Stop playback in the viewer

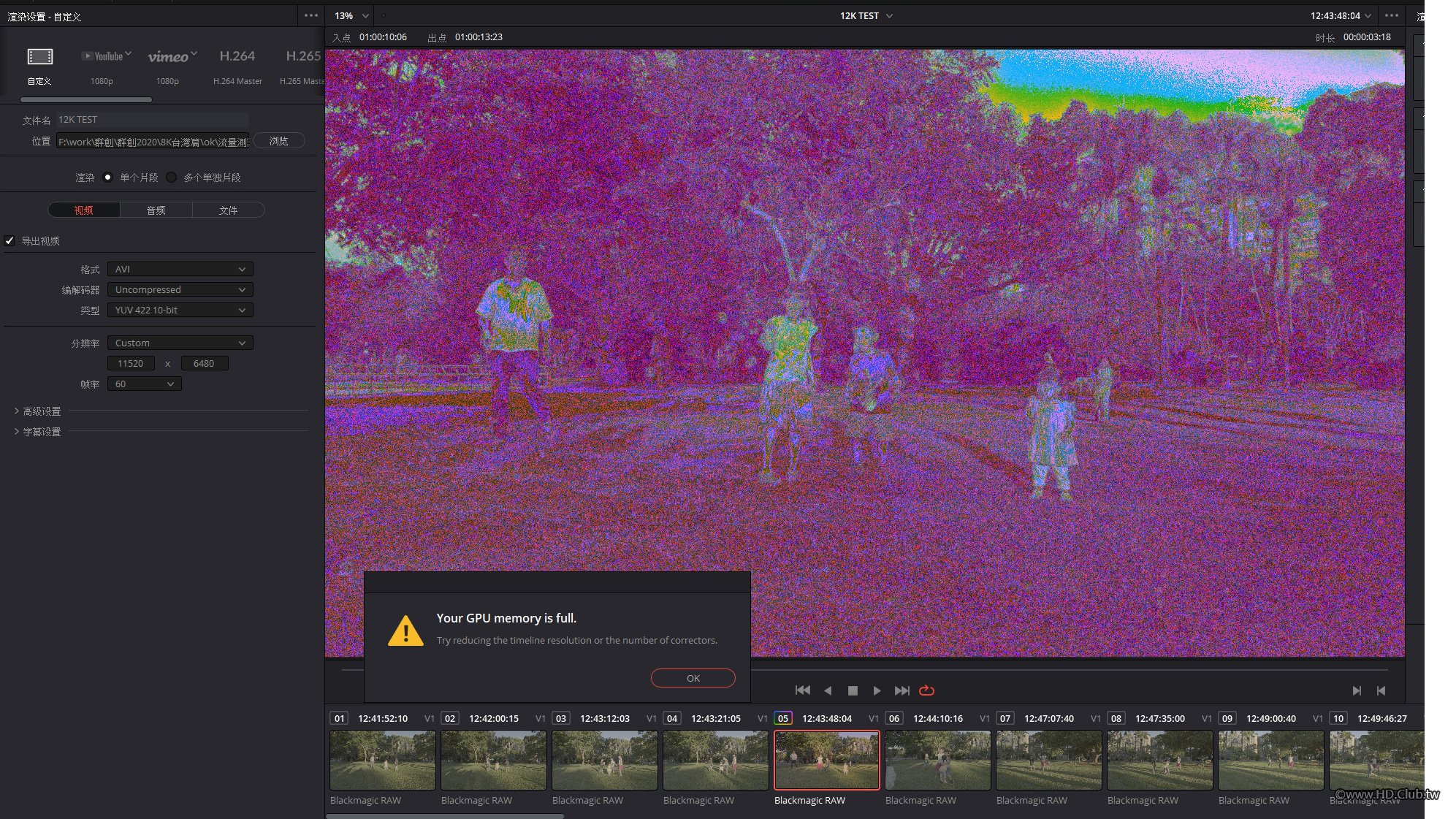pos(852,690)
